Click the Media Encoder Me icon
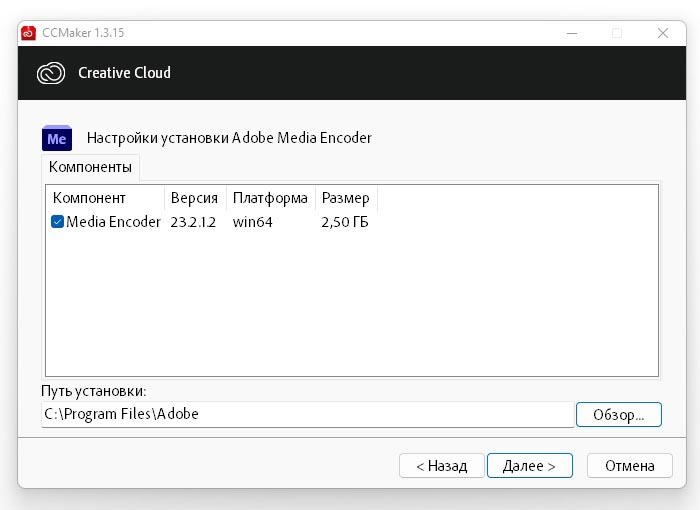This screenshot has height=510, width=700. 57,138
